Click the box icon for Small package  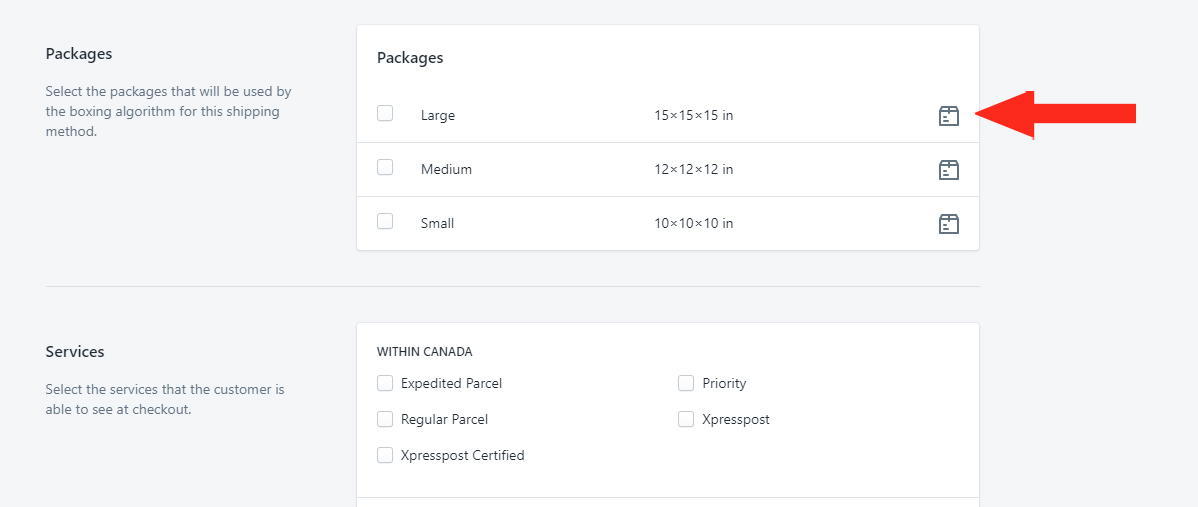click(x=948, y=224)
